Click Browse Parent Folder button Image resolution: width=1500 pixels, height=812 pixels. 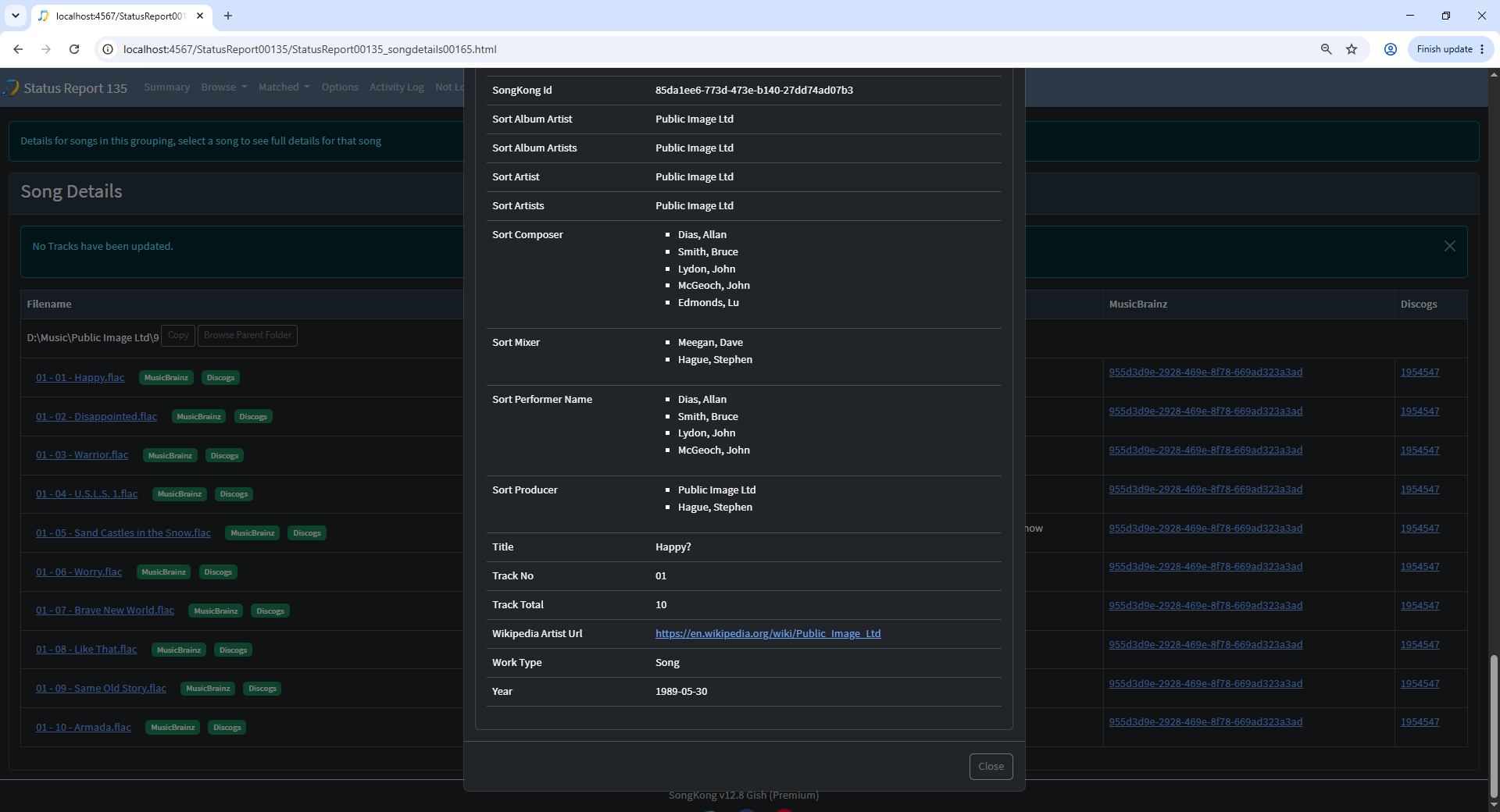248,336
